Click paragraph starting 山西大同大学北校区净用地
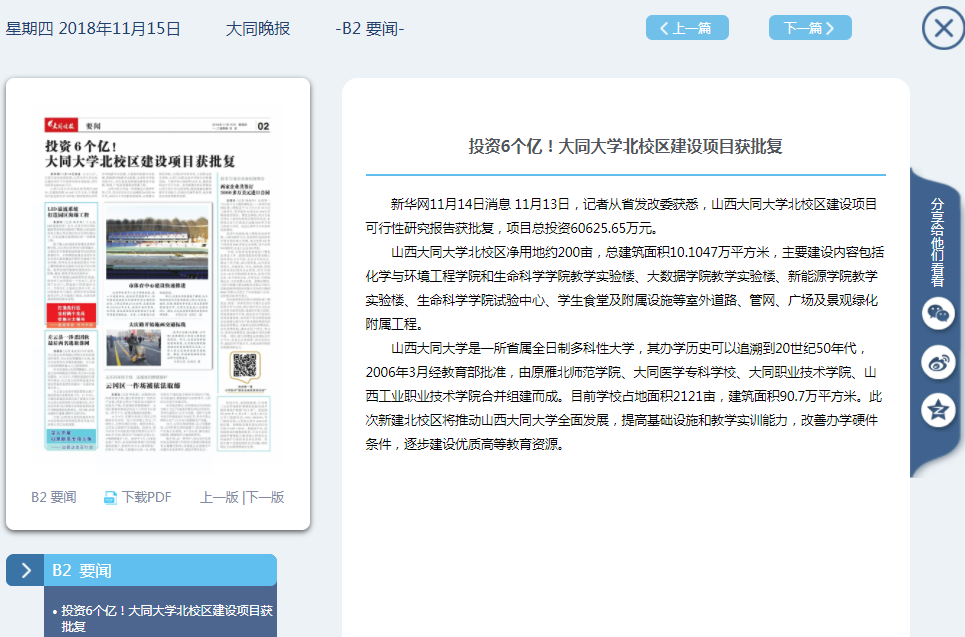Image resolution: width=965 pixels, height=637 pixels. tap(625, 288)
